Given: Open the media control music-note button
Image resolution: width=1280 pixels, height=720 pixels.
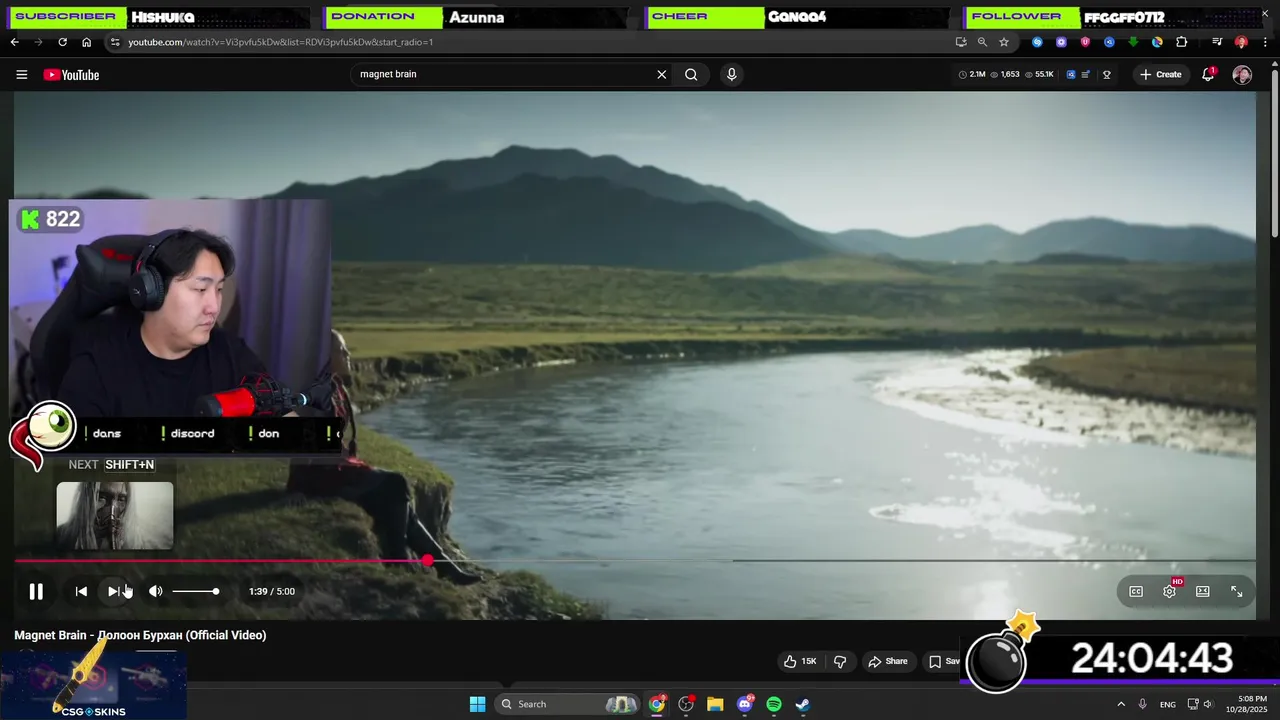Looking at the screenshot, I should coord(1217,42).
